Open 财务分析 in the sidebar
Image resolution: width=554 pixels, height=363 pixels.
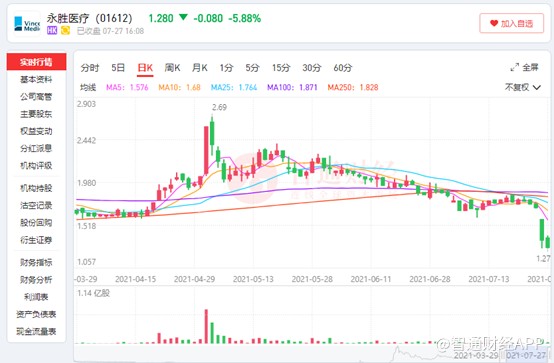coord(36,280)
